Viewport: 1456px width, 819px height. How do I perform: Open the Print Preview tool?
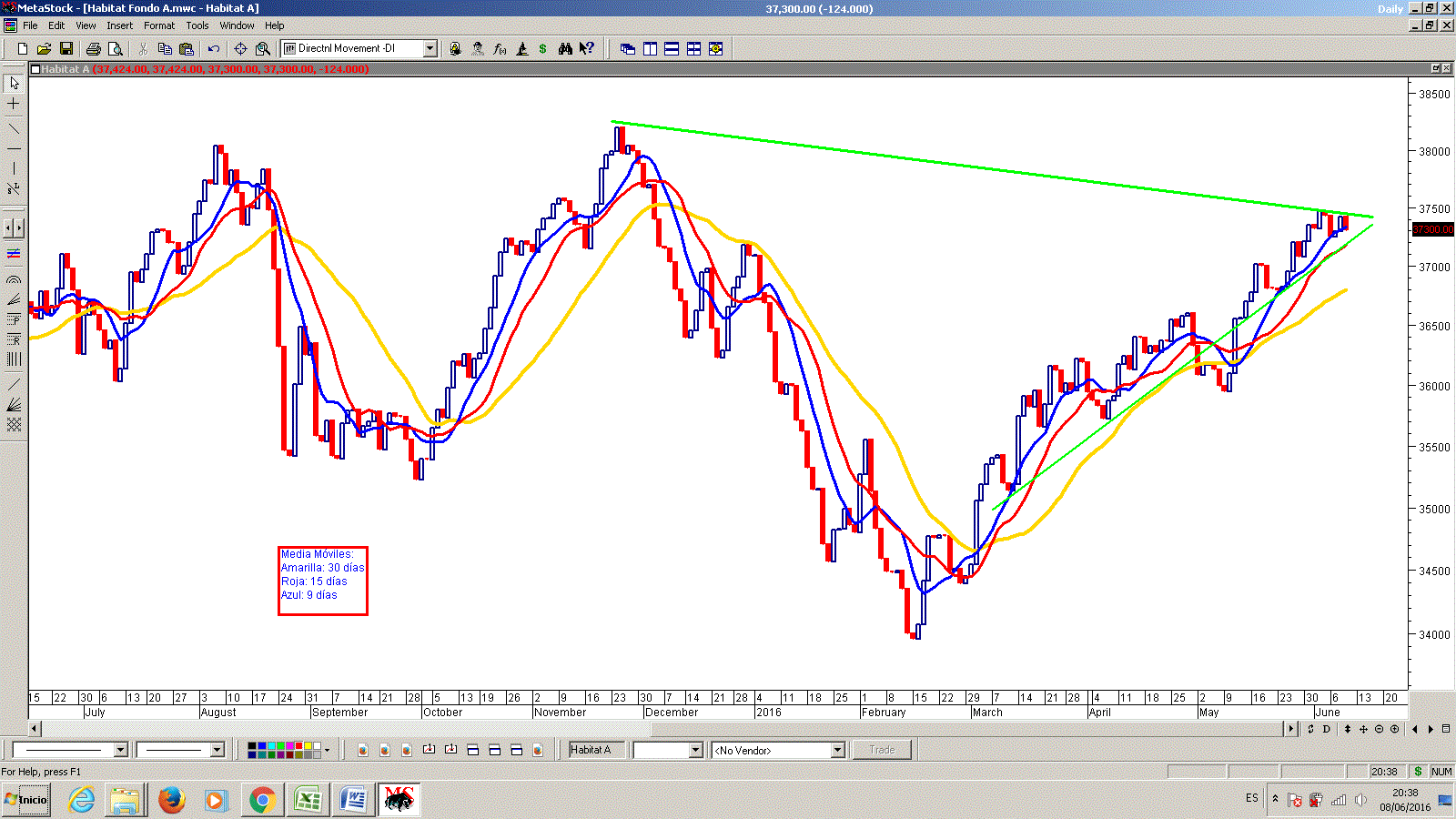pyautogui.click(x=115, y=49)
